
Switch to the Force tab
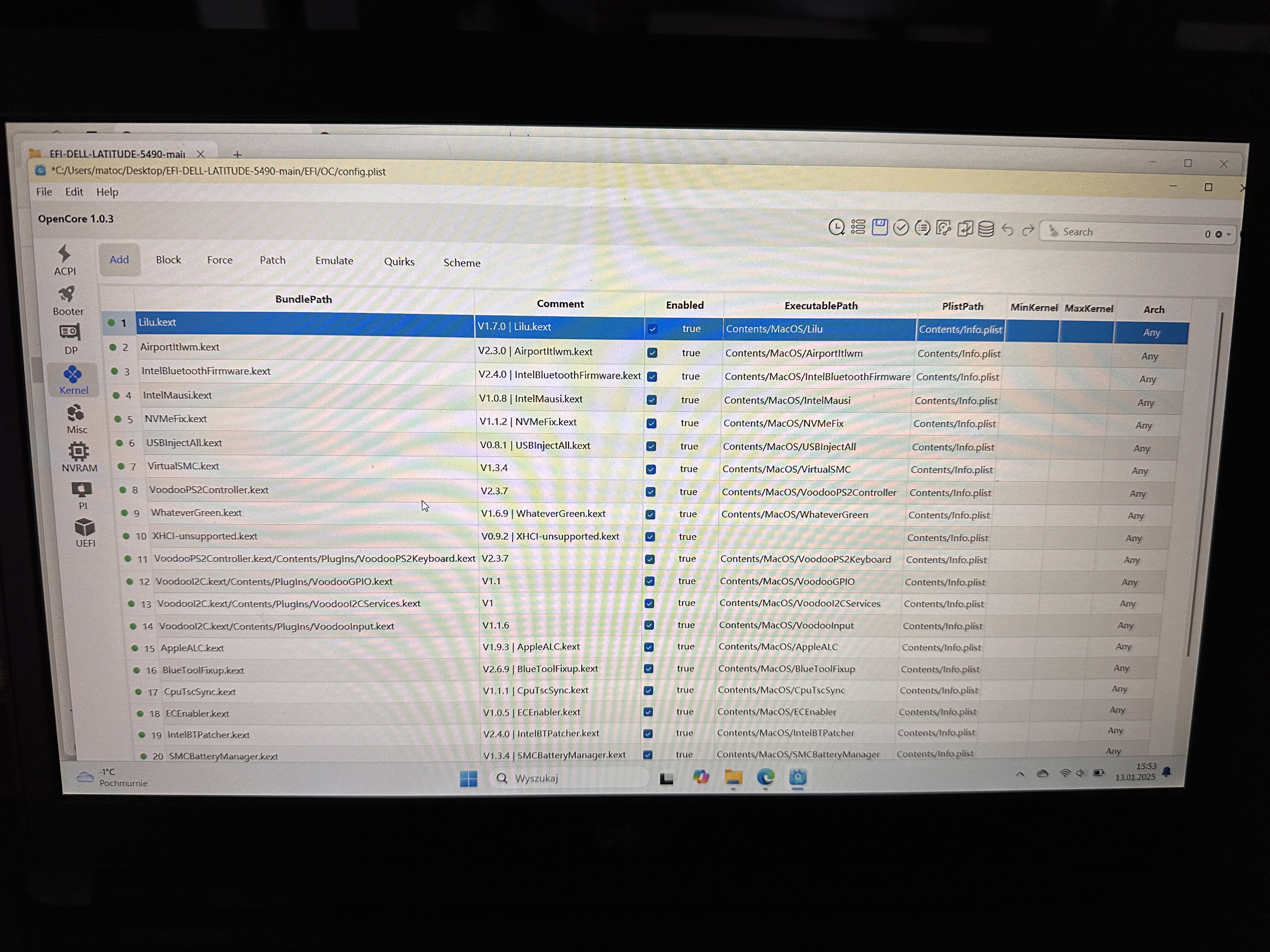point(220,260)
